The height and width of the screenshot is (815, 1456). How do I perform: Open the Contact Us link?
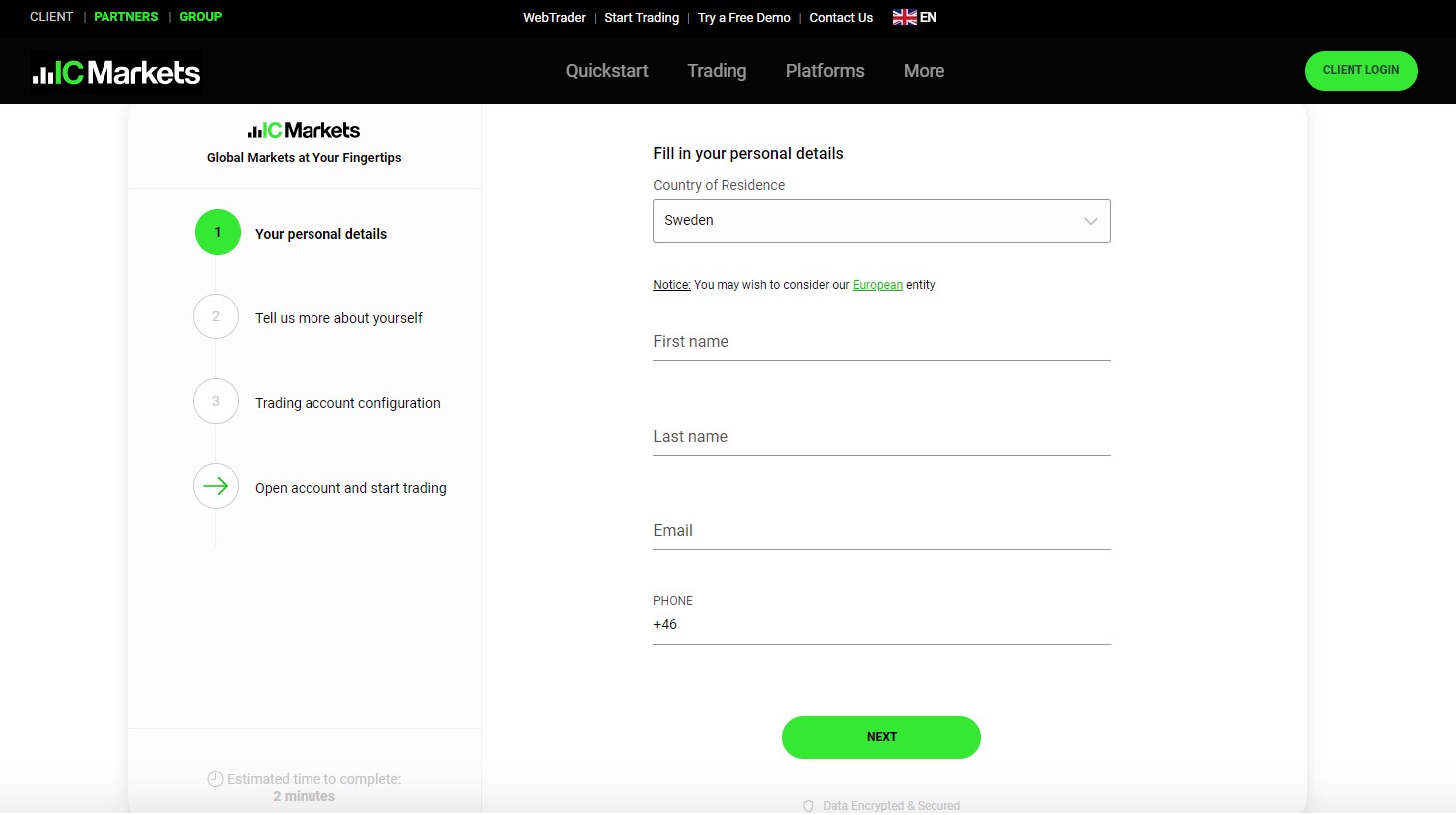click(841, 18)
